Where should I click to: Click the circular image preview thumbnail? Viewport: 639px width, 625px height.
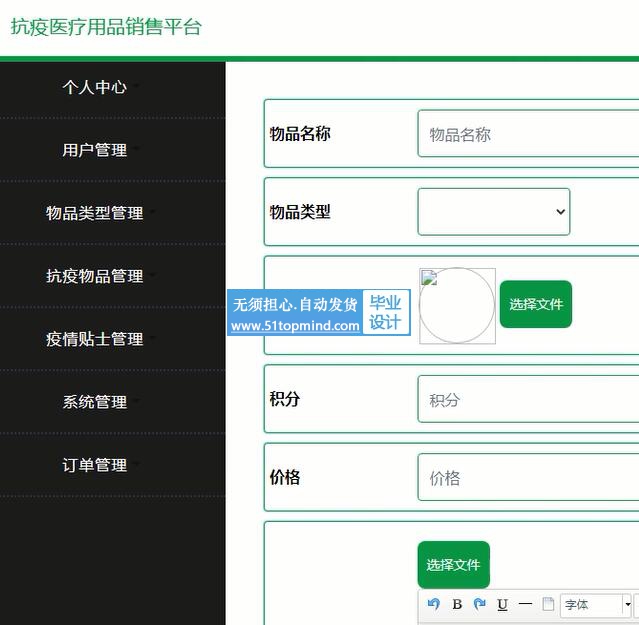[x=457, y=306]
